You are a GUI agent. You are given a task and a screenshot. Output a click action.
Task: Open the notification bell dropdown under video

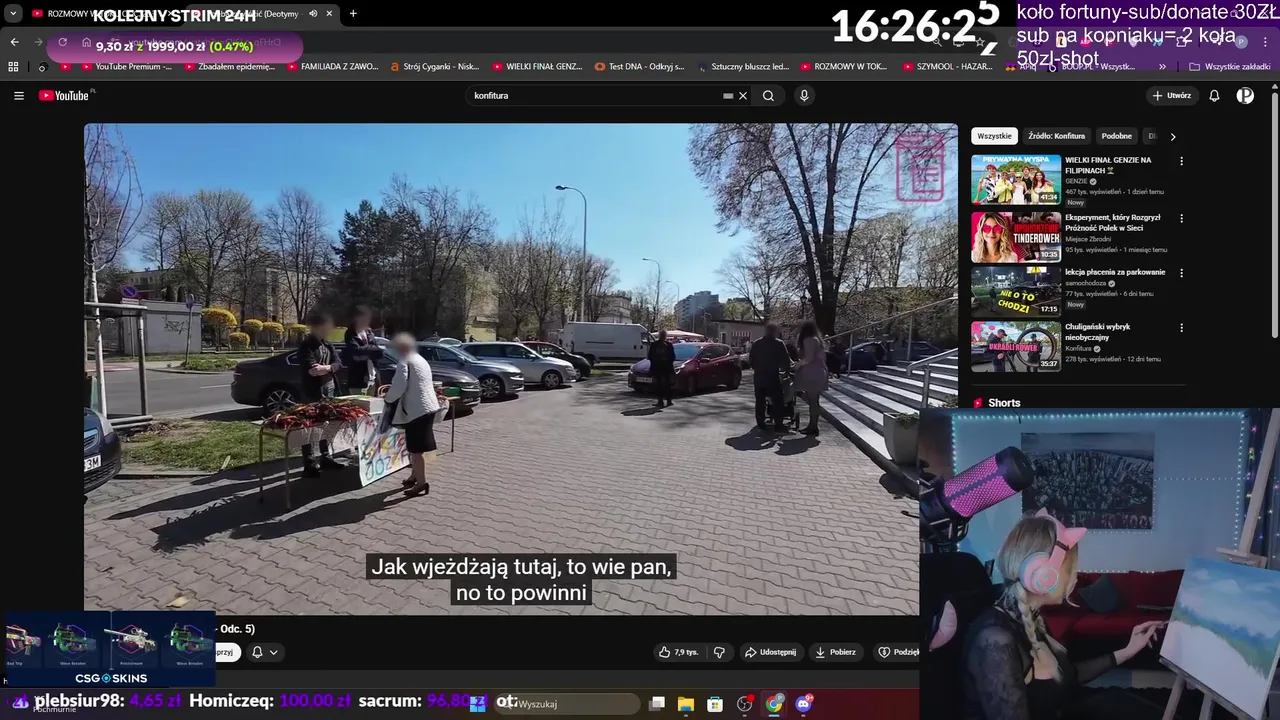coord(265,652)
